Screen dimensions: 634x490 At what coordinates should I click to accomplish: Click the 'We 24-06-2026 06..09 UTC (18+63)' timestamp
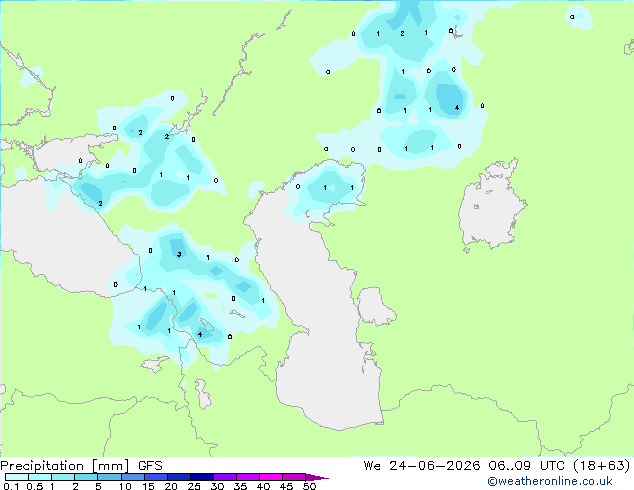[497, 466]
